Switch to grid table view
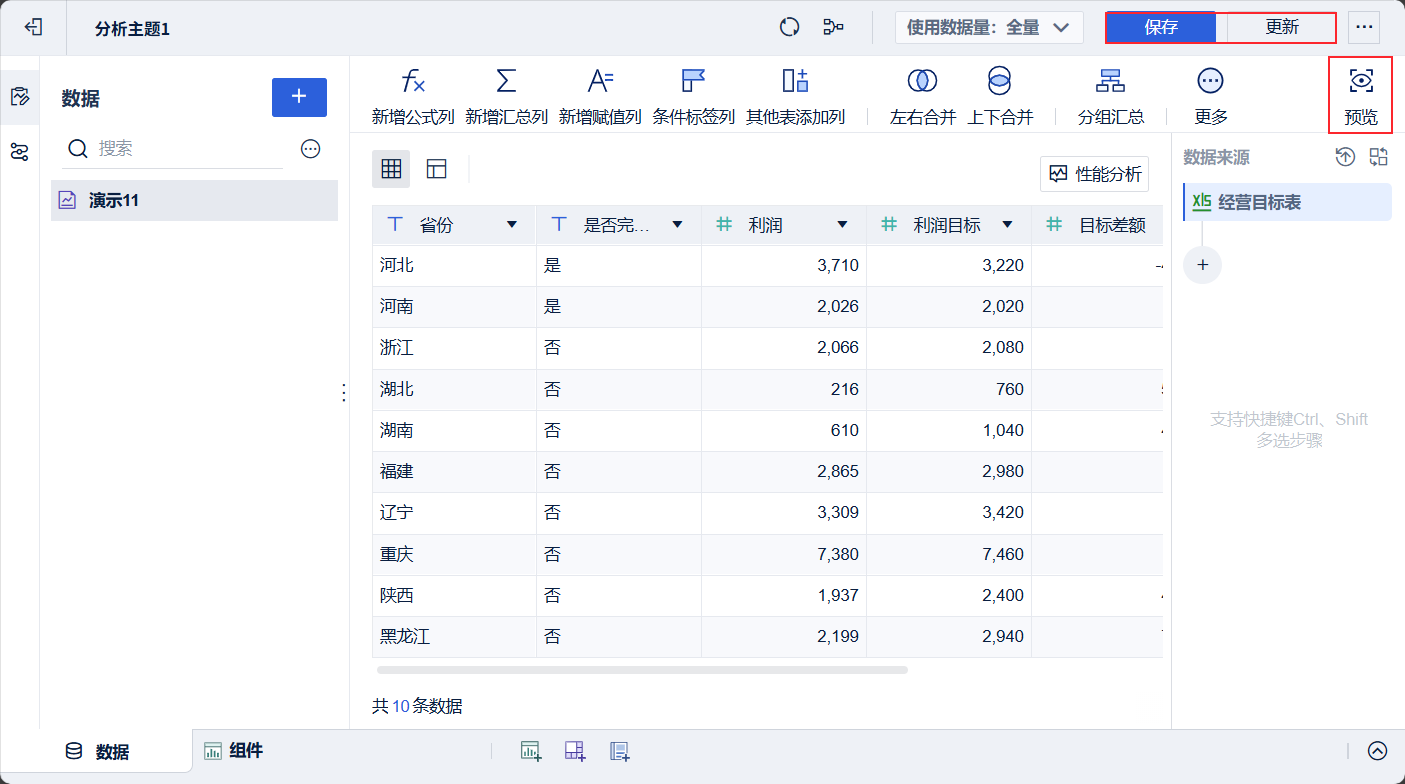 point(391,169)
